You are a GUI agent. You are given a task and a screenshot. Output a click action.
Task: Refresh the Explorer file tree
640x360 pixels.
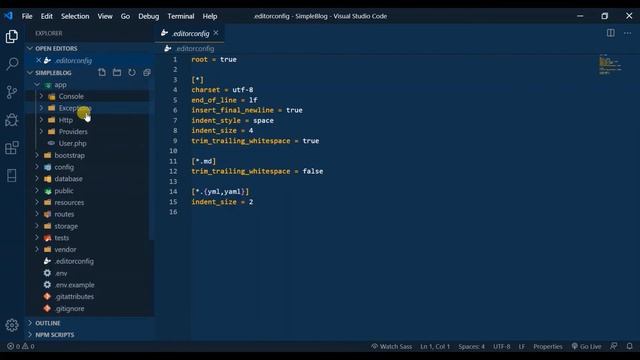pos(132,73)
